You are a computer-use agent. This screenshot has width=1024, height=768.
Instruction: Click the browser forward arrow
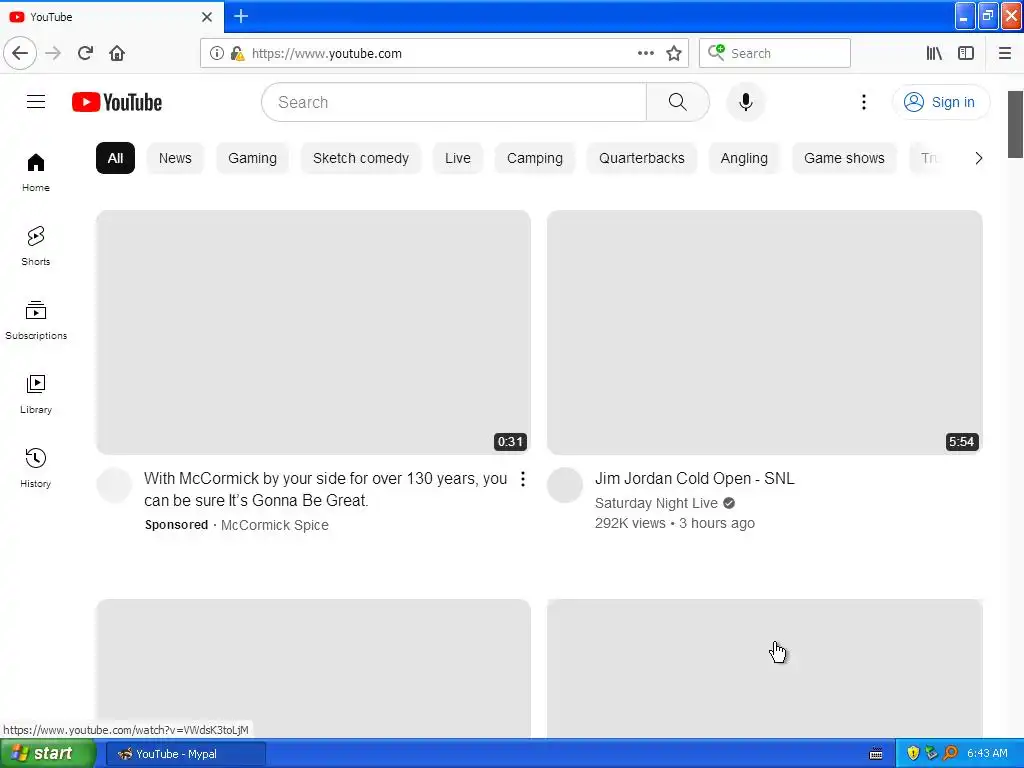coord(53,53)
